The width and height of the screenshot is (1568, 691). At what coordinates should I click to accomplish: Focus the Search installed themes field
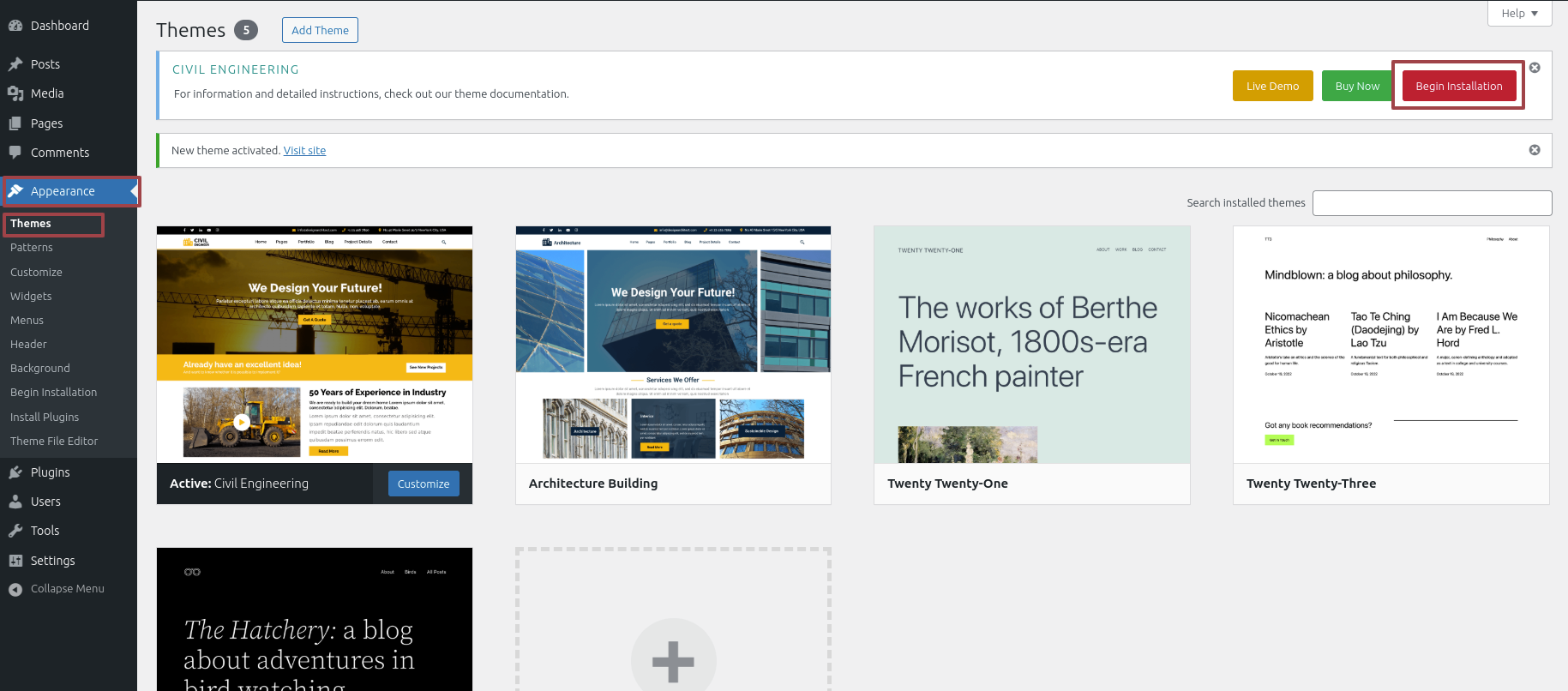click(x=1432, y=203)
